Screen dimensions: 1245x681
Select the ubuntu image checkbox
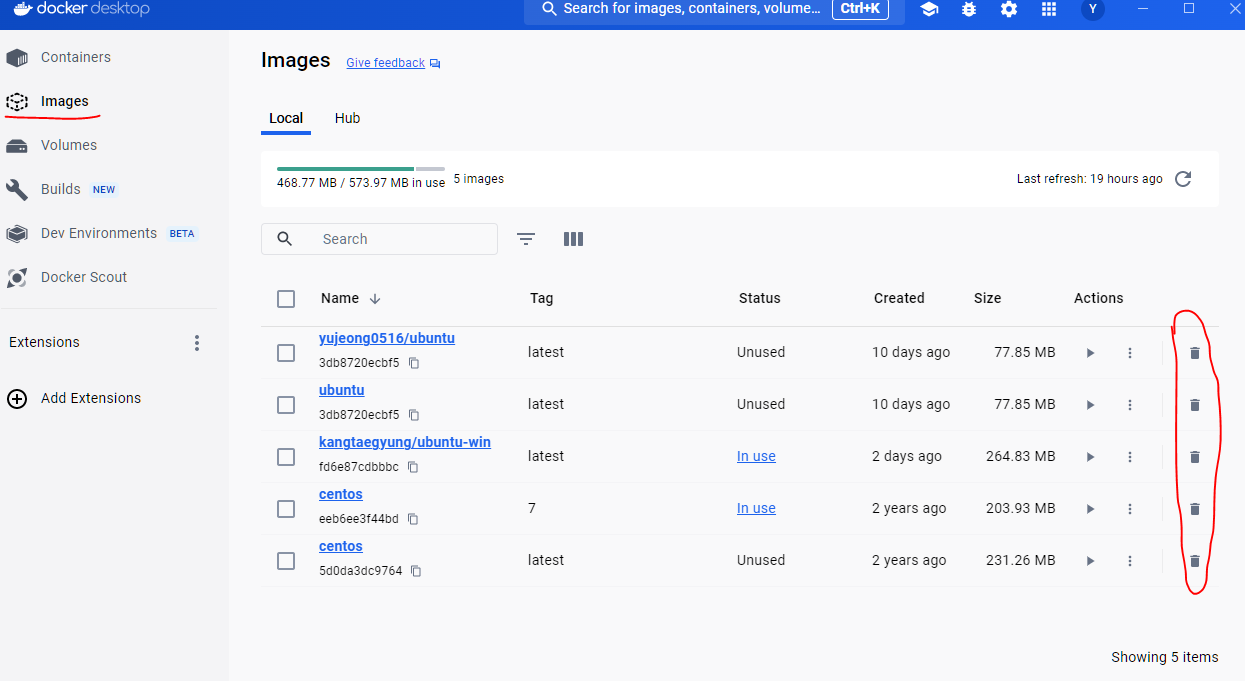click(x=286, y=405)
